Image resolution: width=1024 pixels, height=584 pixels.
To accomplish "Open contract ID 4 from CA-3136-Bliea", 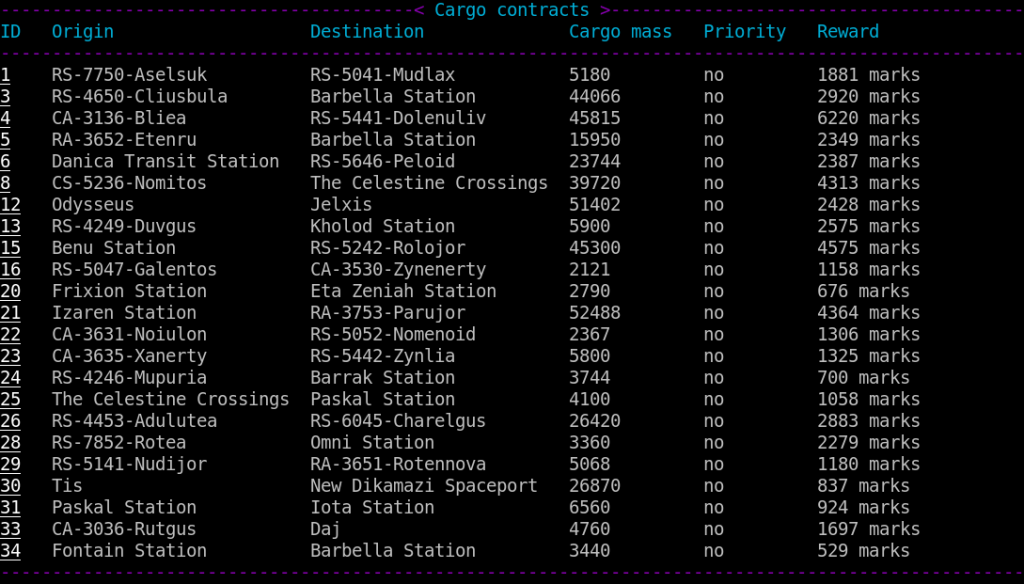I will click(5, 118).
